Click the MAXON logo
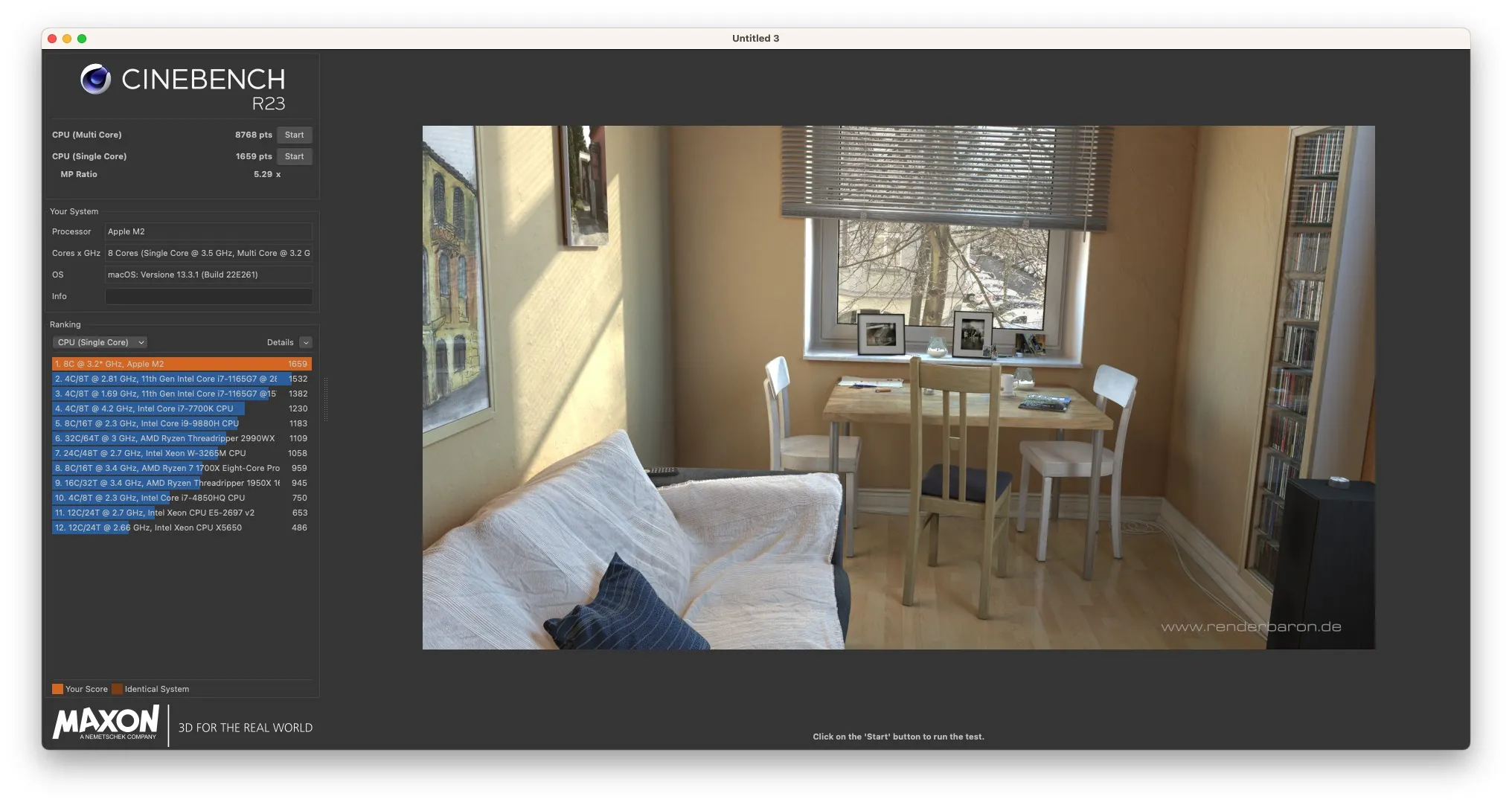This screenshot has width=1512, height=805. [x=106, y=723]
